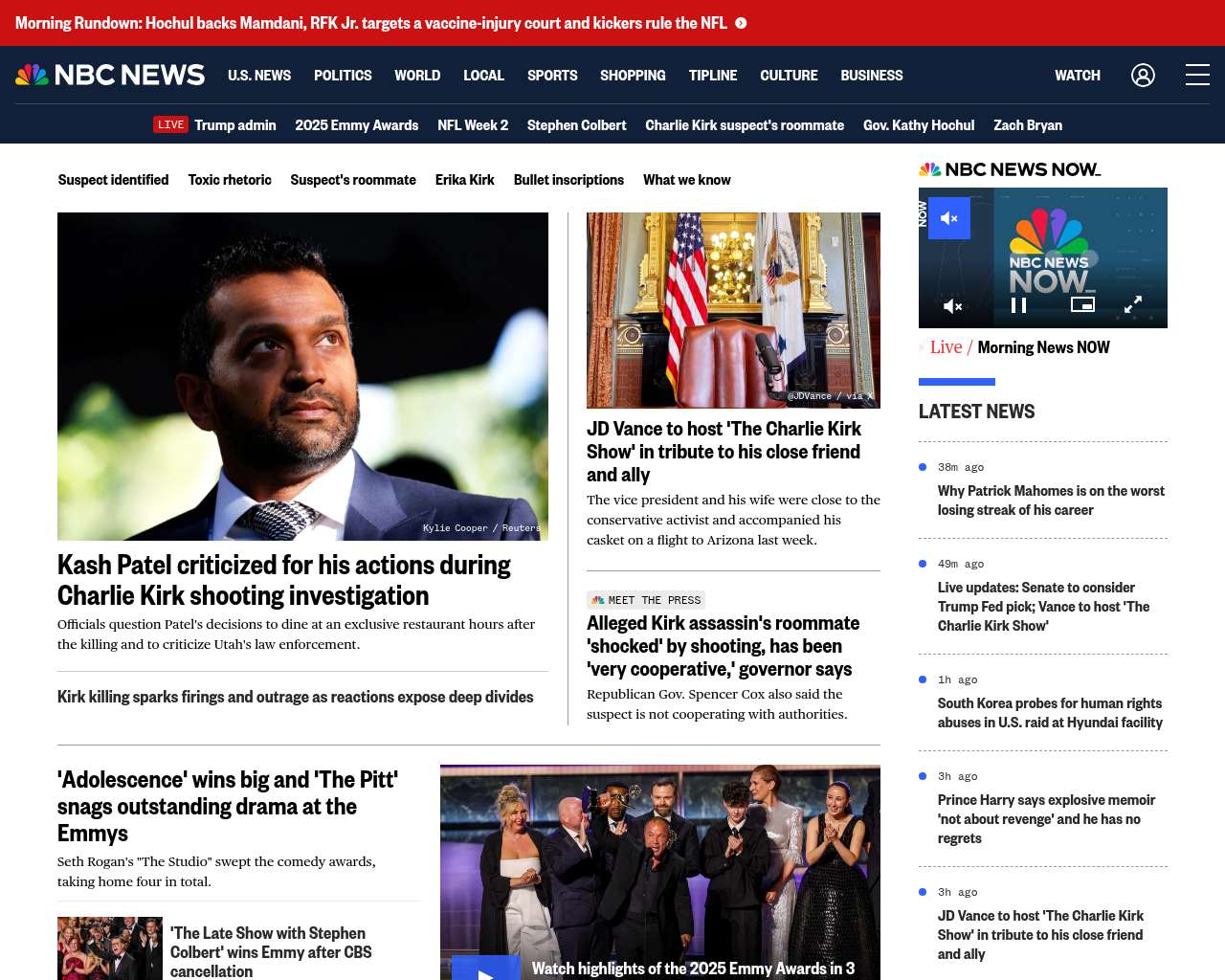1225x980 pixels.
Task: Open the Kash Patel photo story
Action: tap(302, 376)
